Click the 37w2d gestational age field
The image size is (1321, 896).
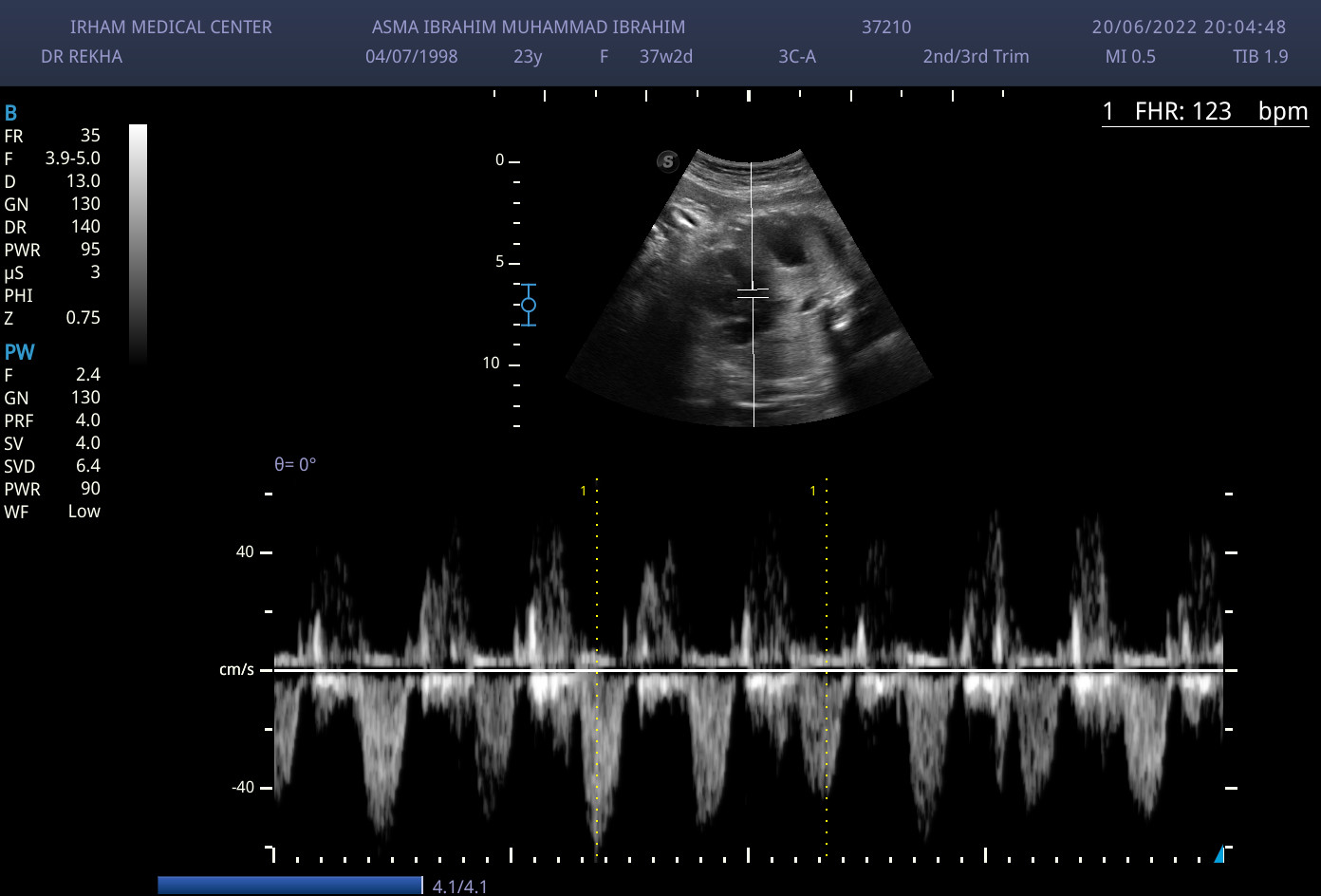[666, 56]
